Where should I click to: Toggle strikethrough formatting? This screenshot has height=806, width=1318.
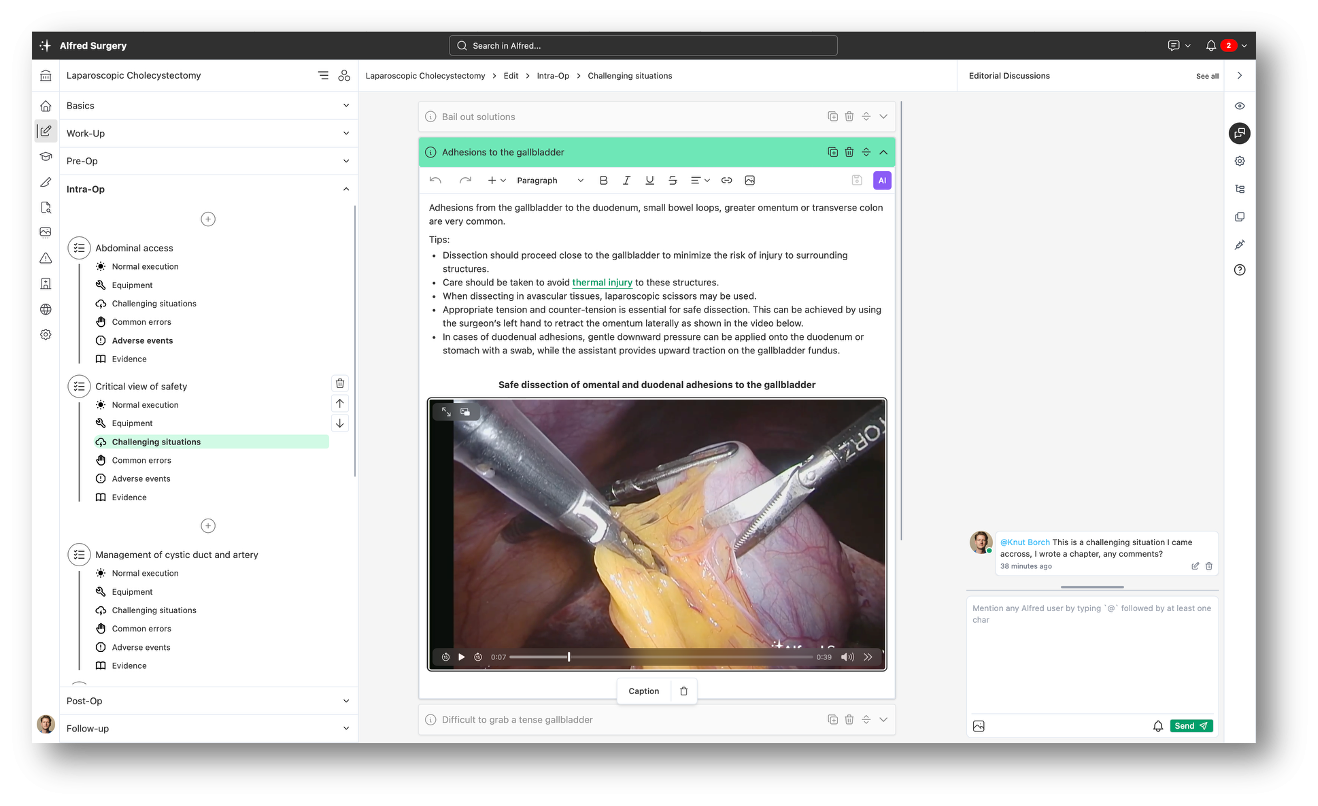point(673,180)
